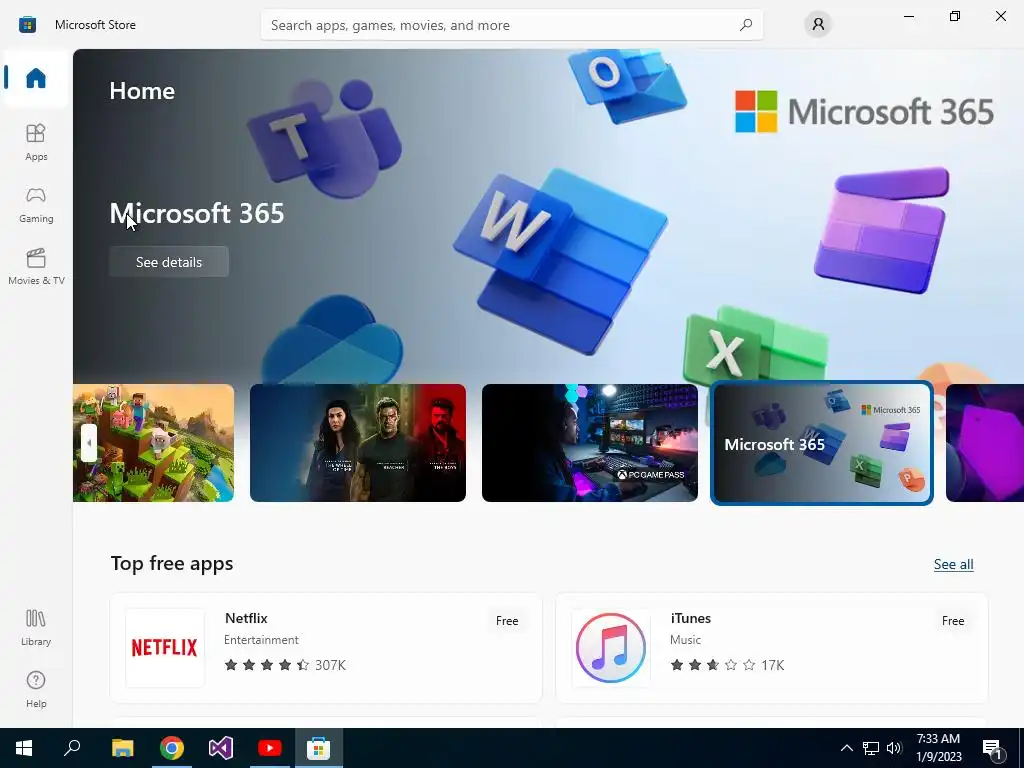The width and height of the screenshot is (1024, 768).
Task: Open YouTube app from taskbar
Action: click(270, 748)
